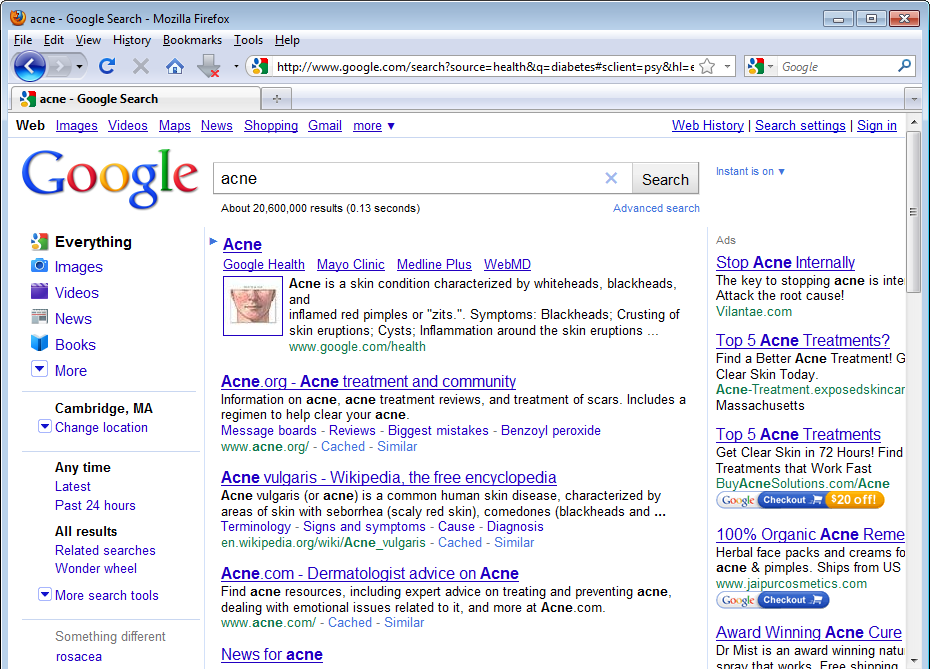930x669 pixels.
Task: Open the toolbar overflow dropdown arrow
Action: pyautogui.click(x=236, y=66)
